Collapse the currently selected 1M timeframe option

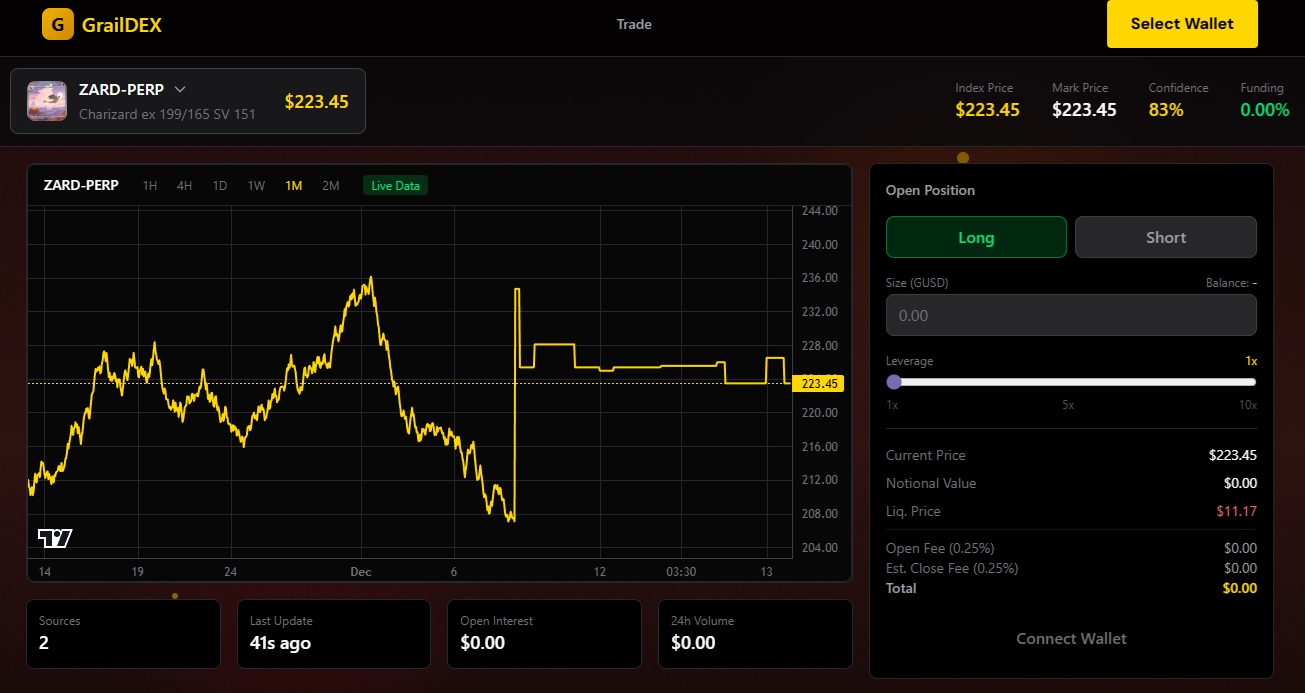pyautogui.click(x=293, y=185)
